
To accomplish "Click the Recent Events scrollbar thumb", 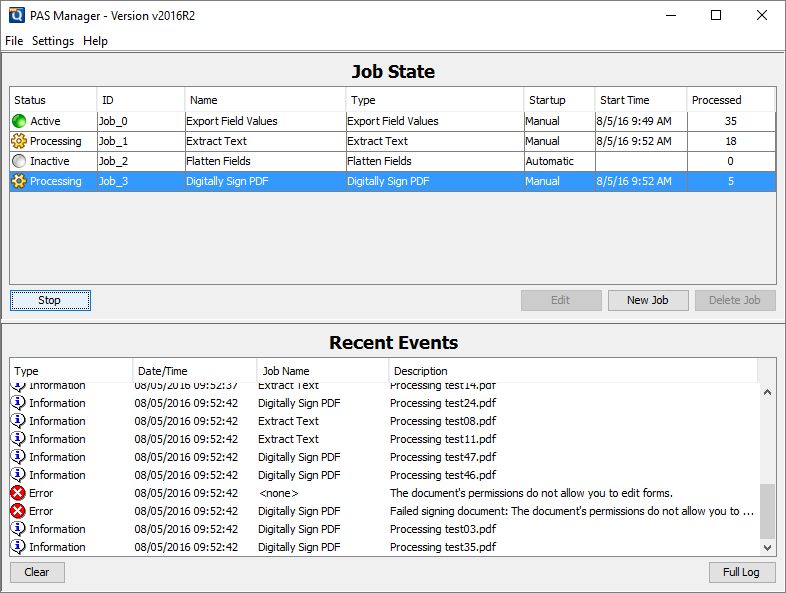I will pyautogui.click(x=767, y=511).
